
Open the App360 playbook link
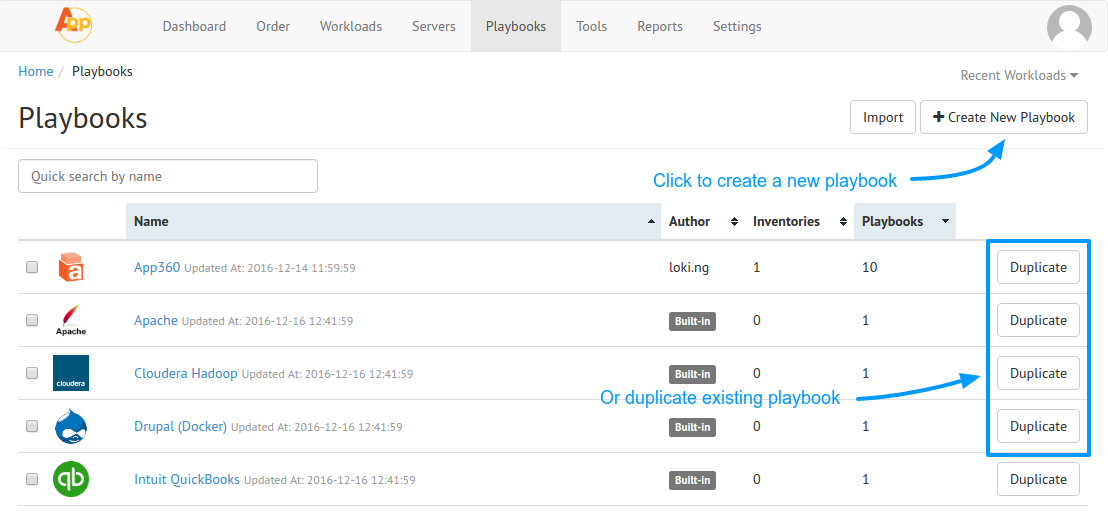tap(158, 267)
